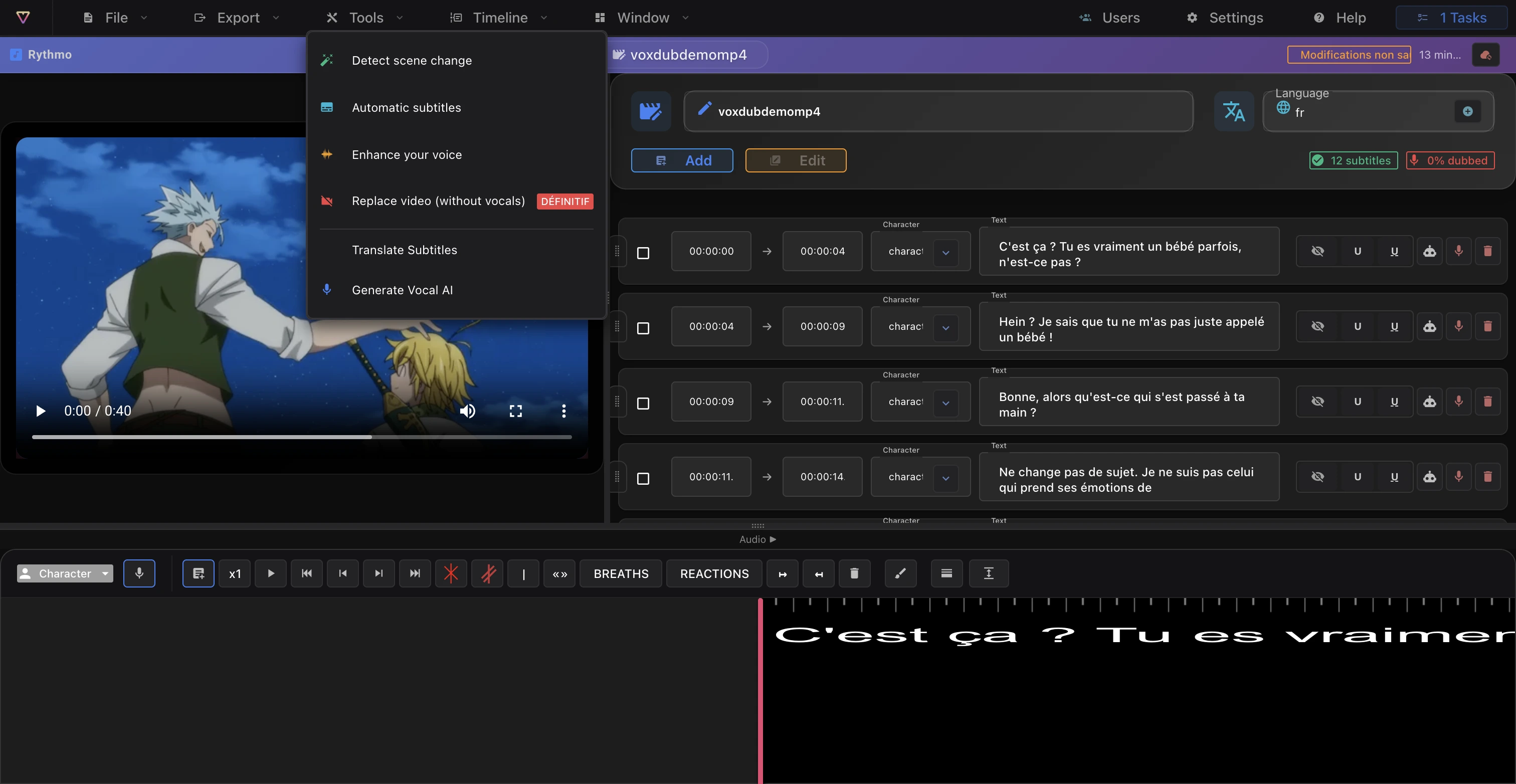Open the Export menu
This screenshot has height=784, width=1516.
pyautogui.click(x=237, y=18)
